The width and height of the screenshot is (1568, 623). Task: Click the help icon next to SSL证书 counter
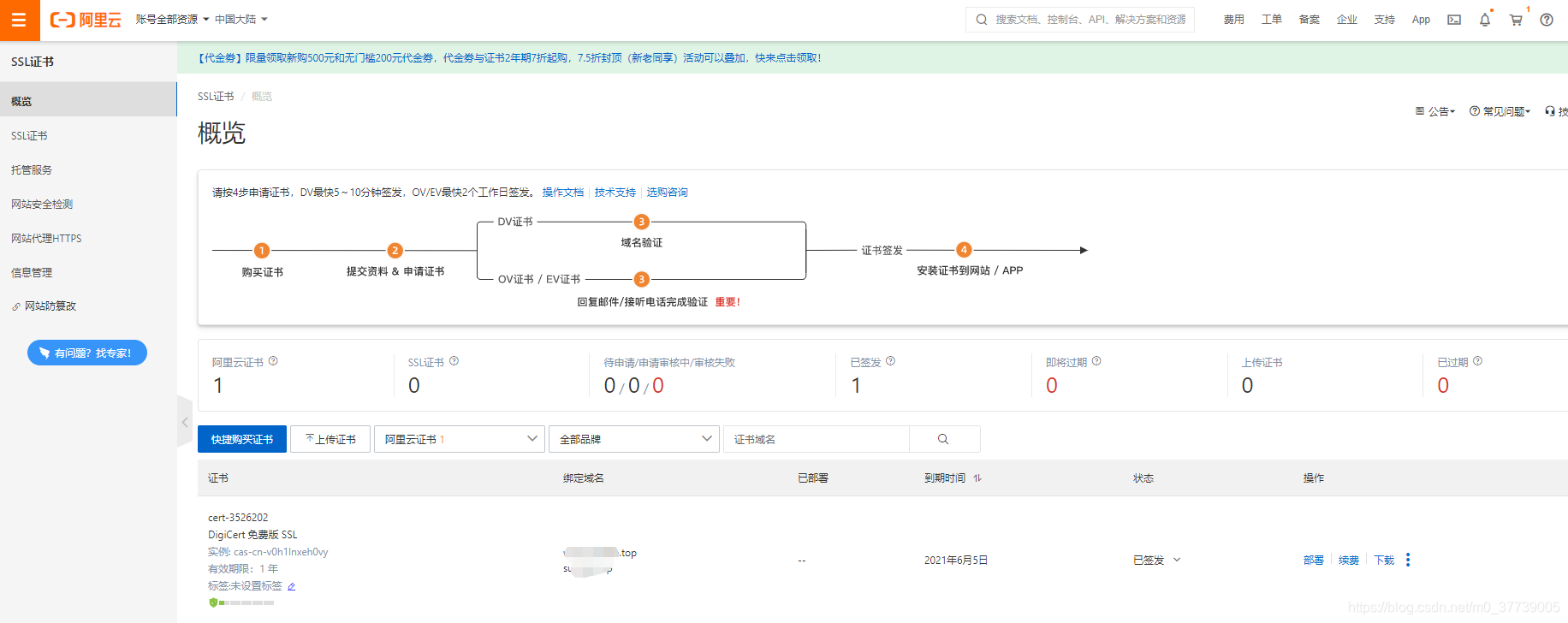point(454,361)
